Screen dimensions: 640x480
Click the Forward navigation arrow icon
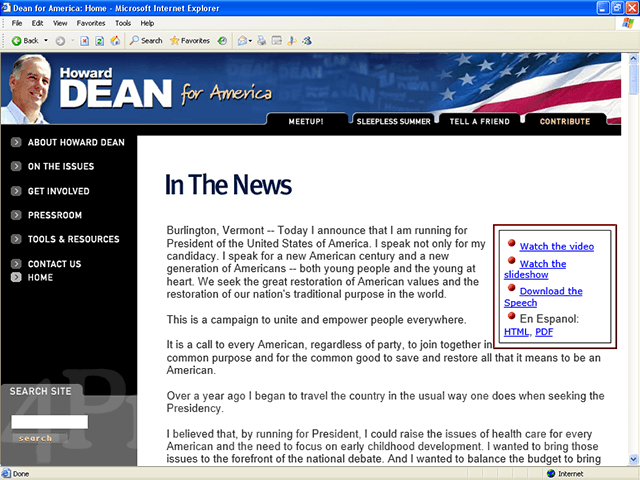(x=60, y=41)
